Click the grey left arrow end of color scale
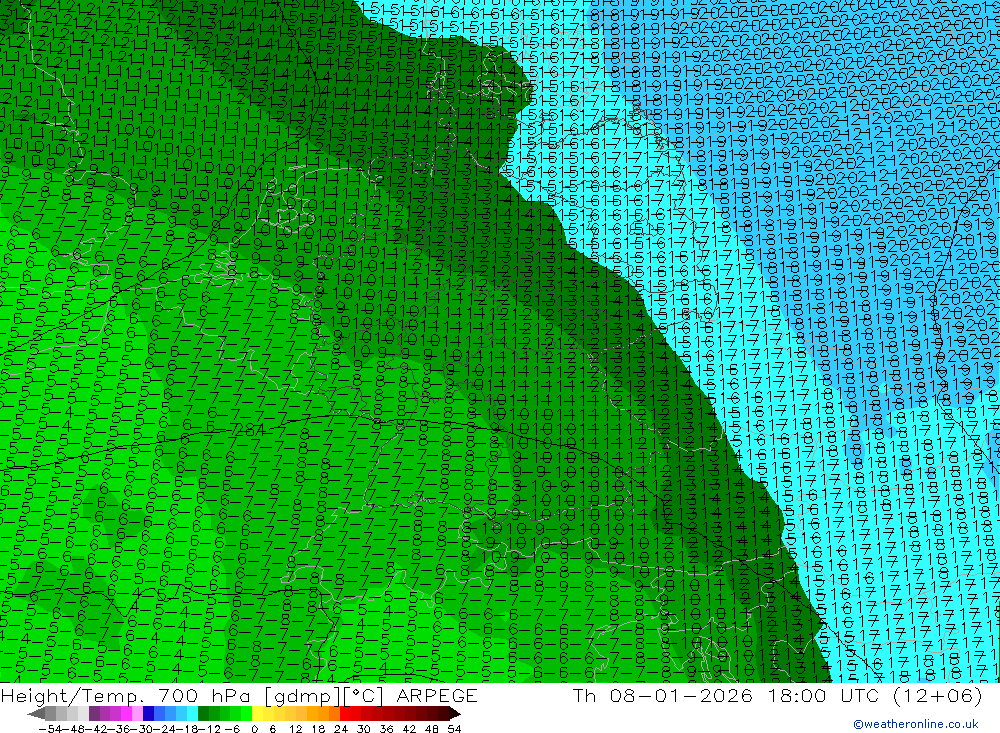 click(x=36, y=713)
